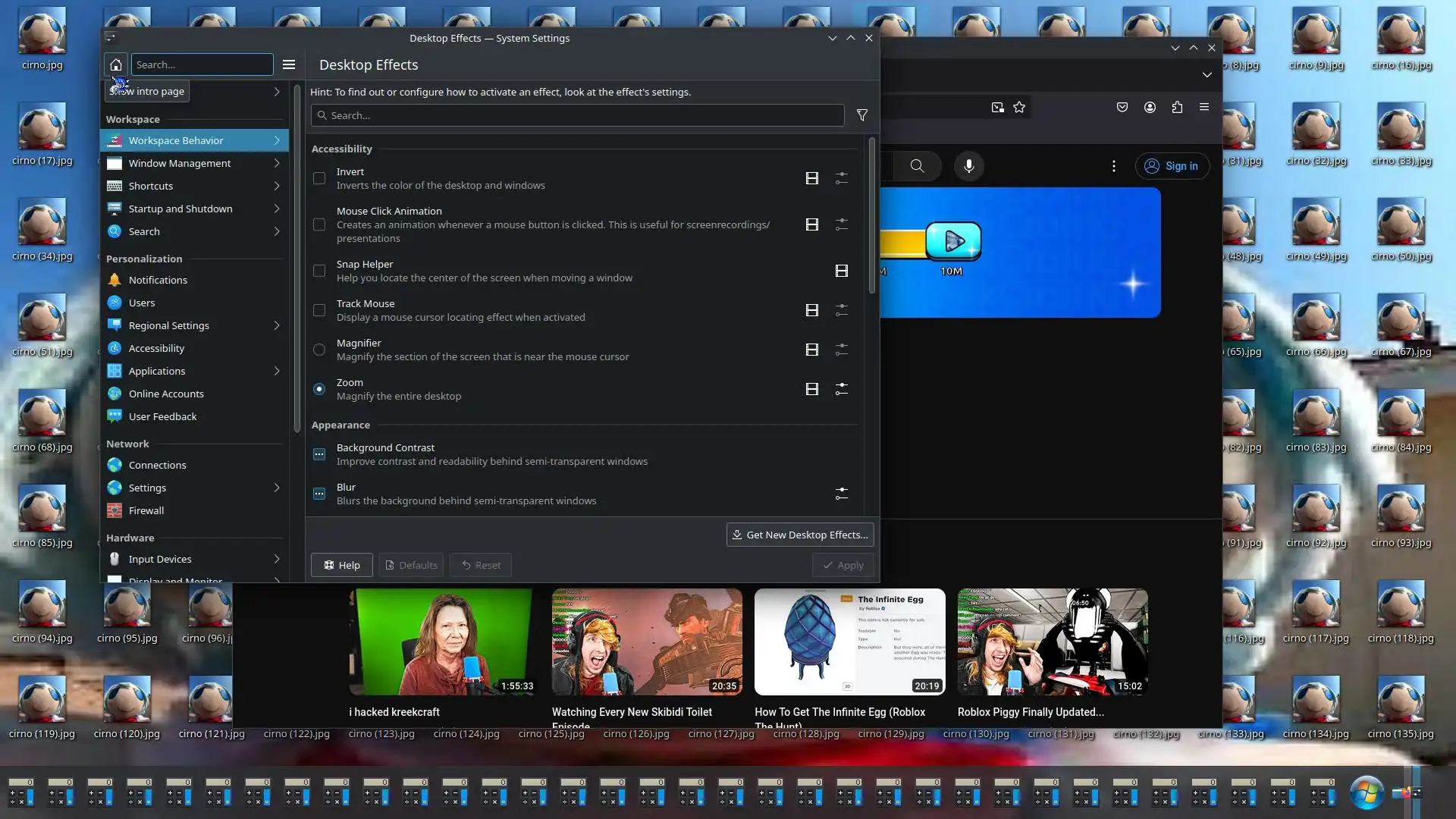Enable the Mouse Click Animation checkbox
The width and height of the screenshot is (1456, 819).
(319, 224)
